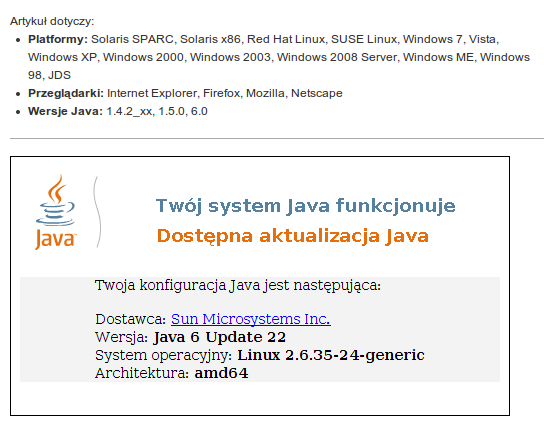Click the 'Twój system Java funkcjonuje' heading
The height and width of the screenshot is (425, 544).
[x=305, y=206]
